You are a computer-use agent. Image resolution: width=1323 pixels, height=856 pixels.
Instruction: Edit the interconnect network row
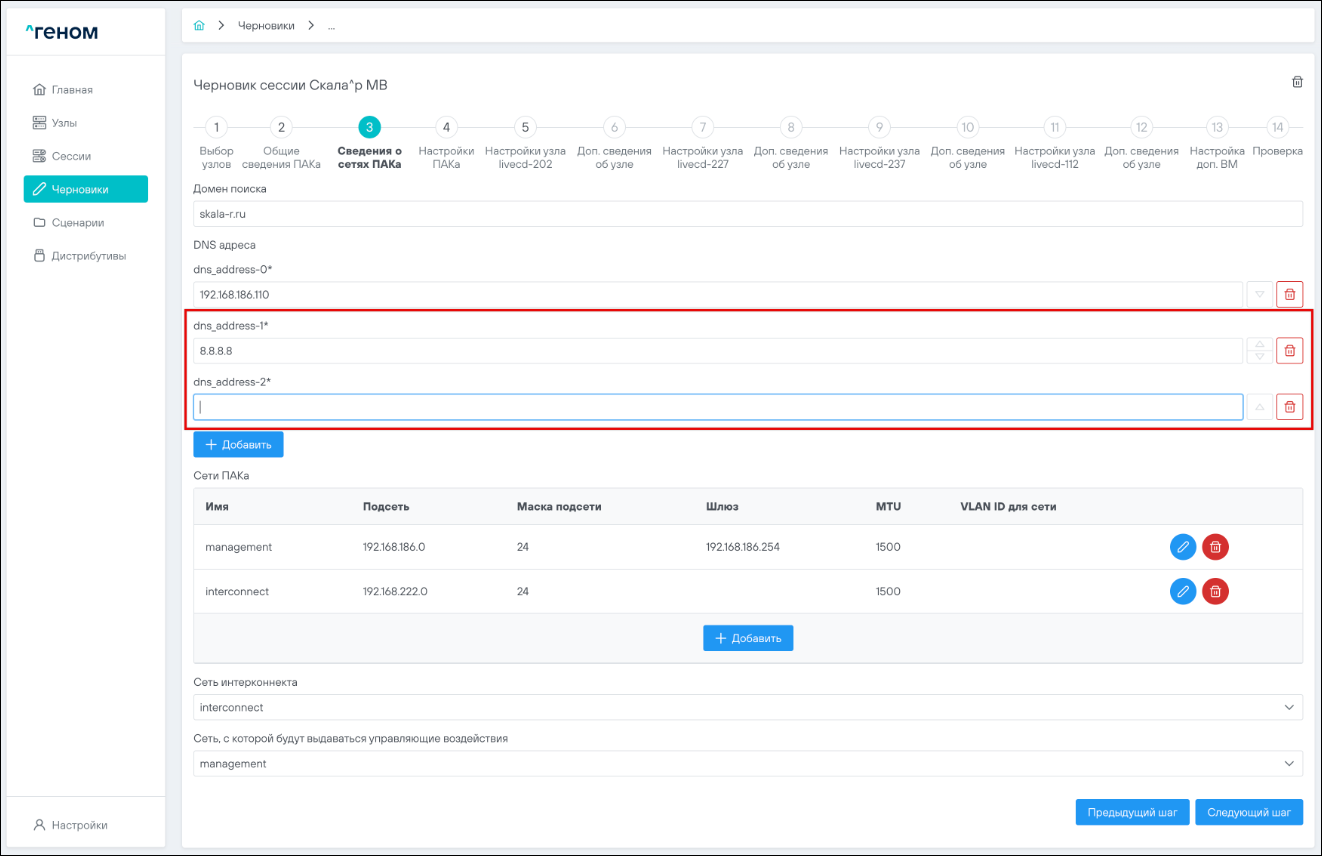click(x=1183, y=591)
